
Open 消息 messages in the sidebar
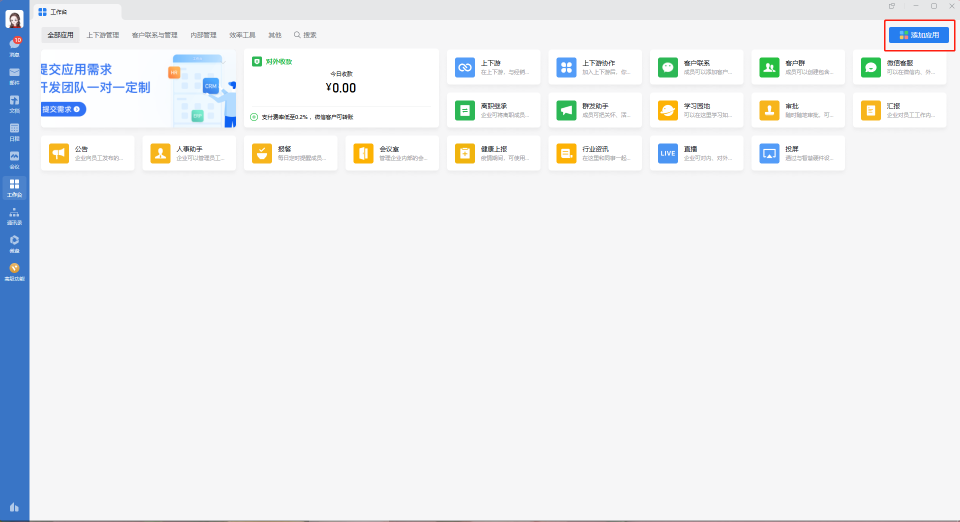click(14, 46)
